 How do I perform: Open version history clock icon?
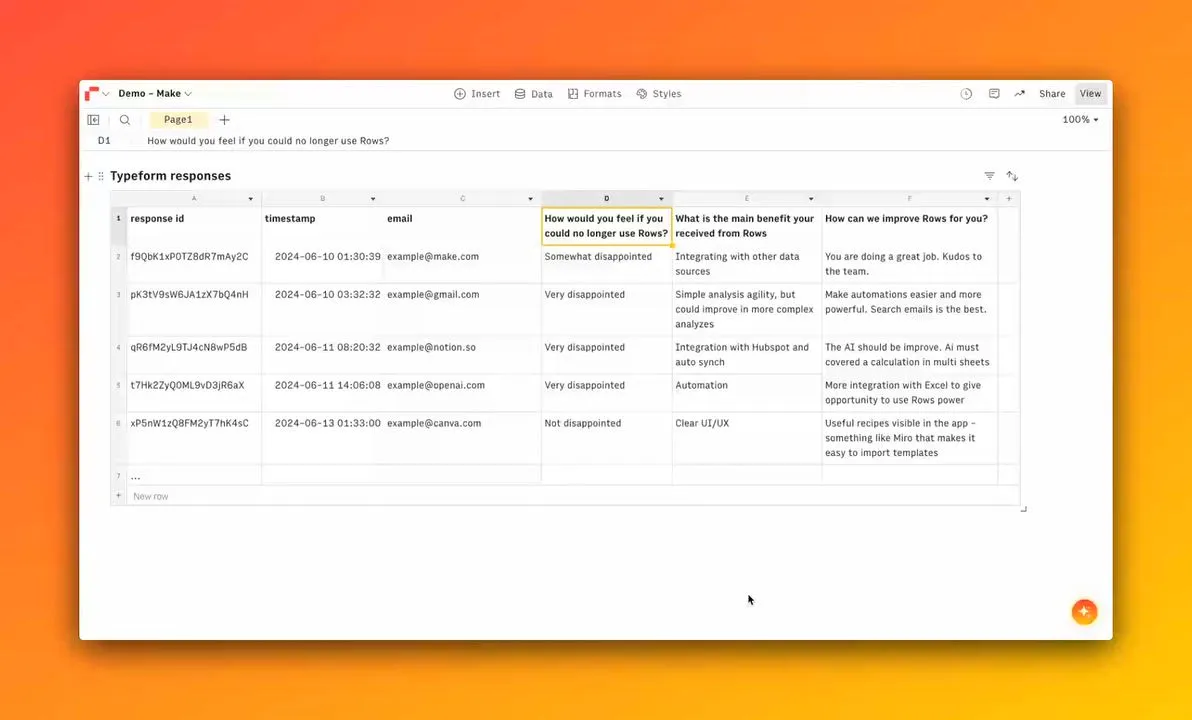[966, 94]
